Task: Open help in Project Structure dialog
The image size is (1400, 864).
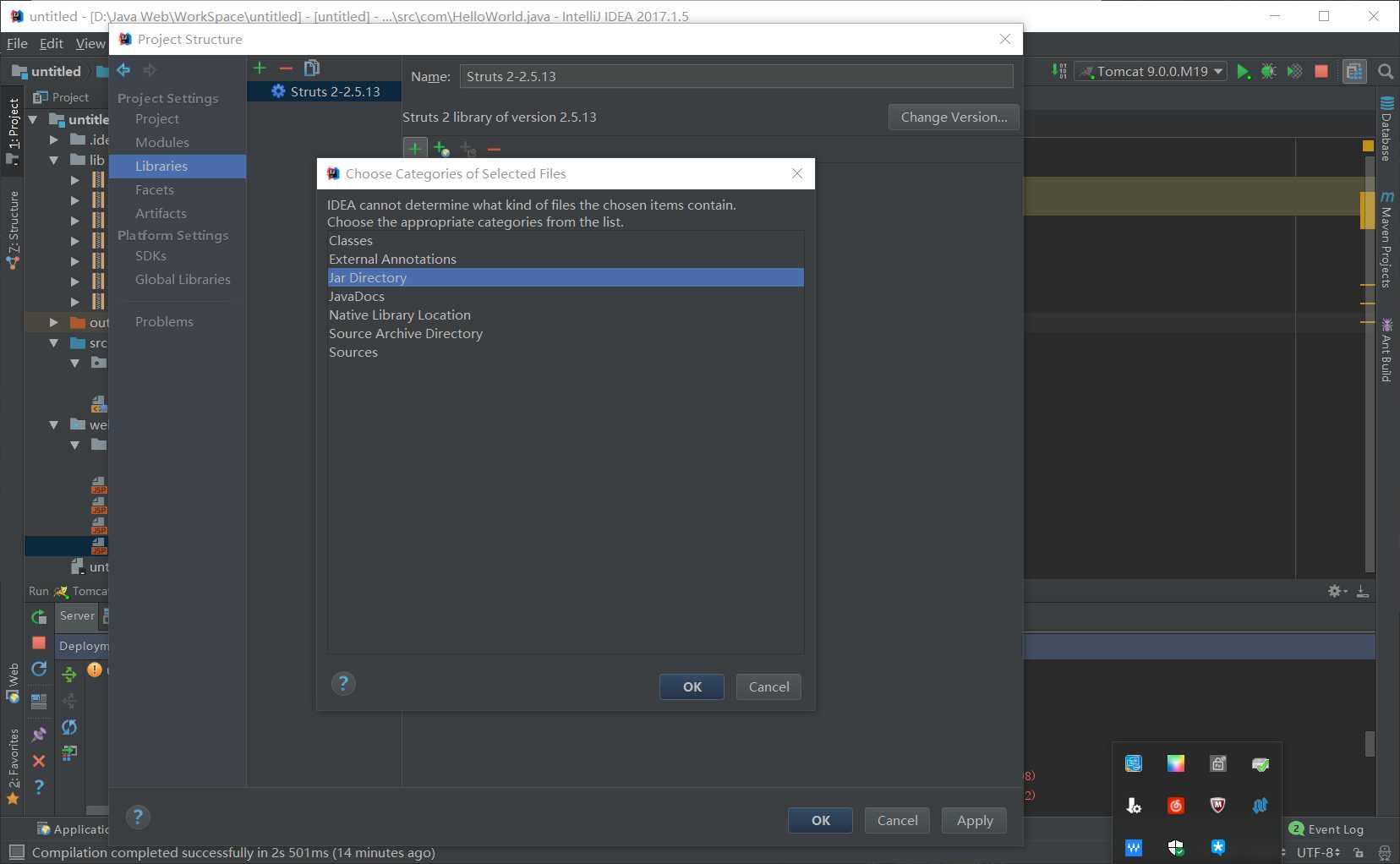Action: pos(138,817)
